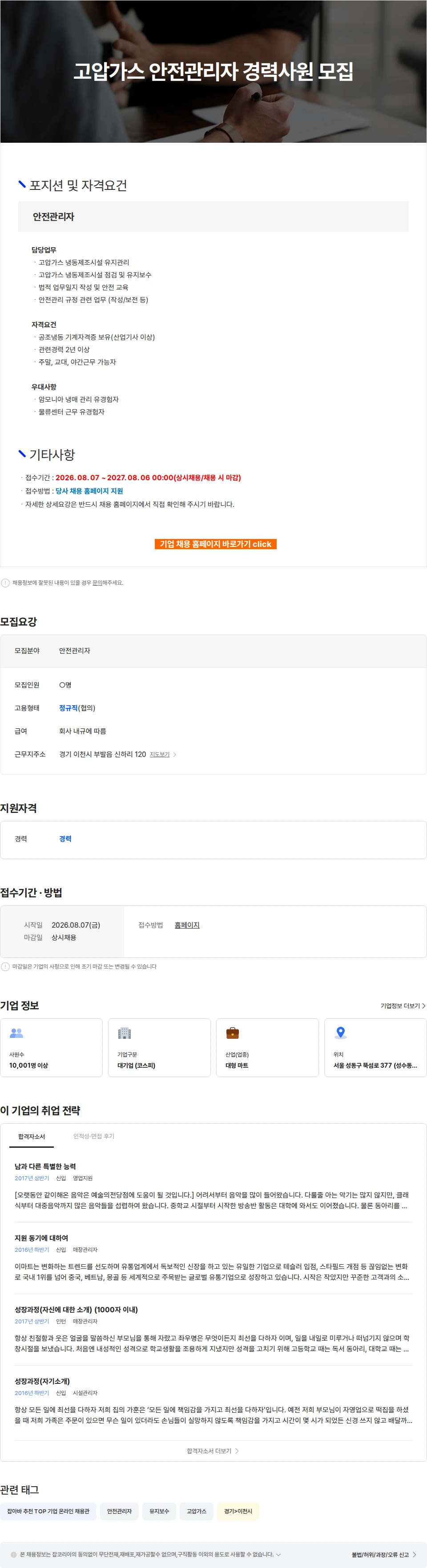The image size is (427, 1568).
Task: Select the 유지보수 related tag
Action: click(160, 1512)
